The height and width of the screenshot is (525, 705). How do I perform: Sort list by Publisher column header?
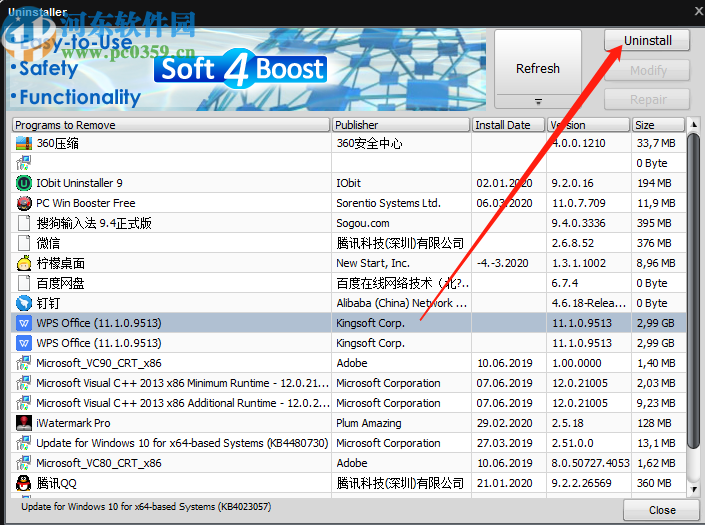[x=401, y=125]
